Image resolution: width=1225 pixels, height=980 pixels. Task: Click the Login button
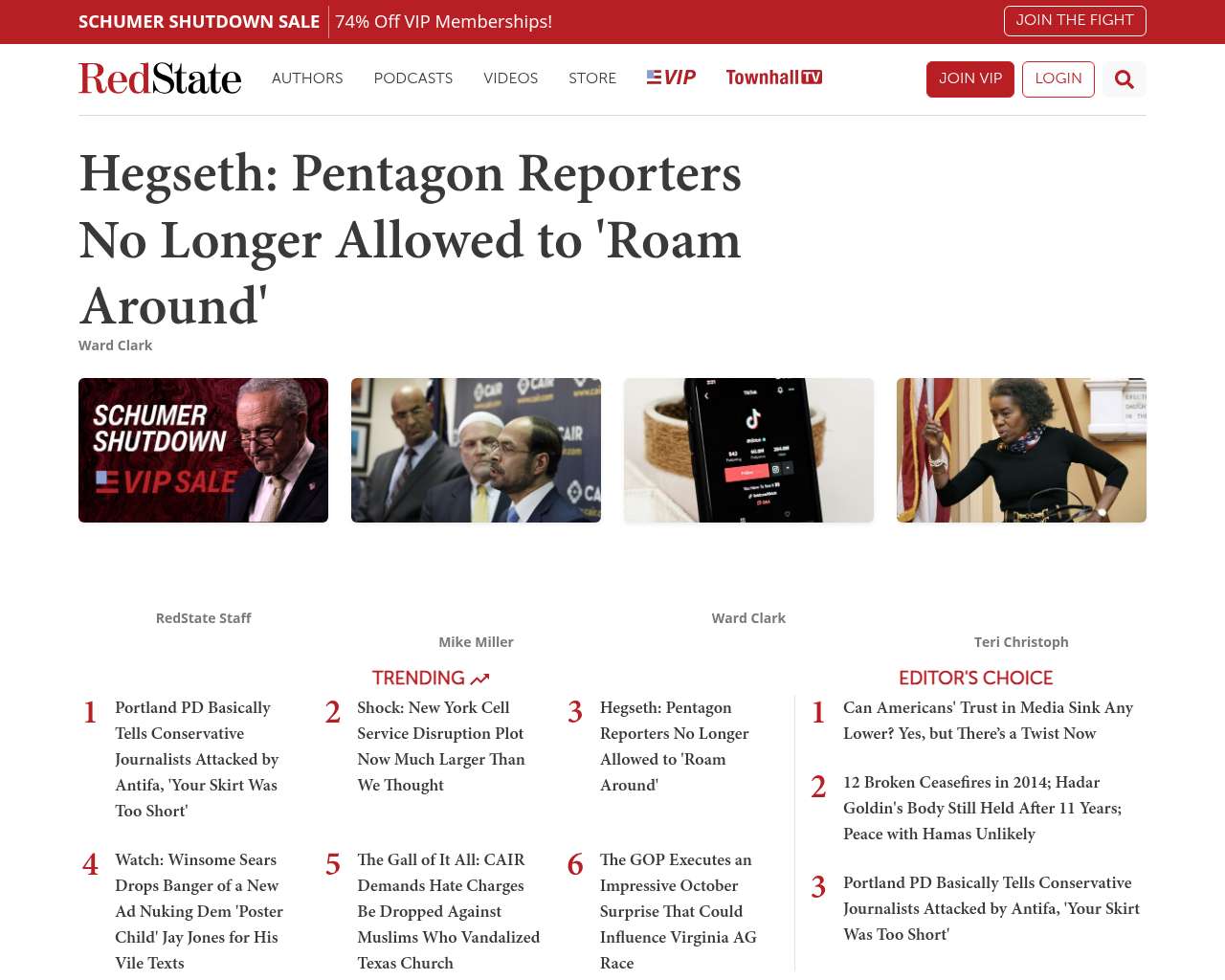1058,78
